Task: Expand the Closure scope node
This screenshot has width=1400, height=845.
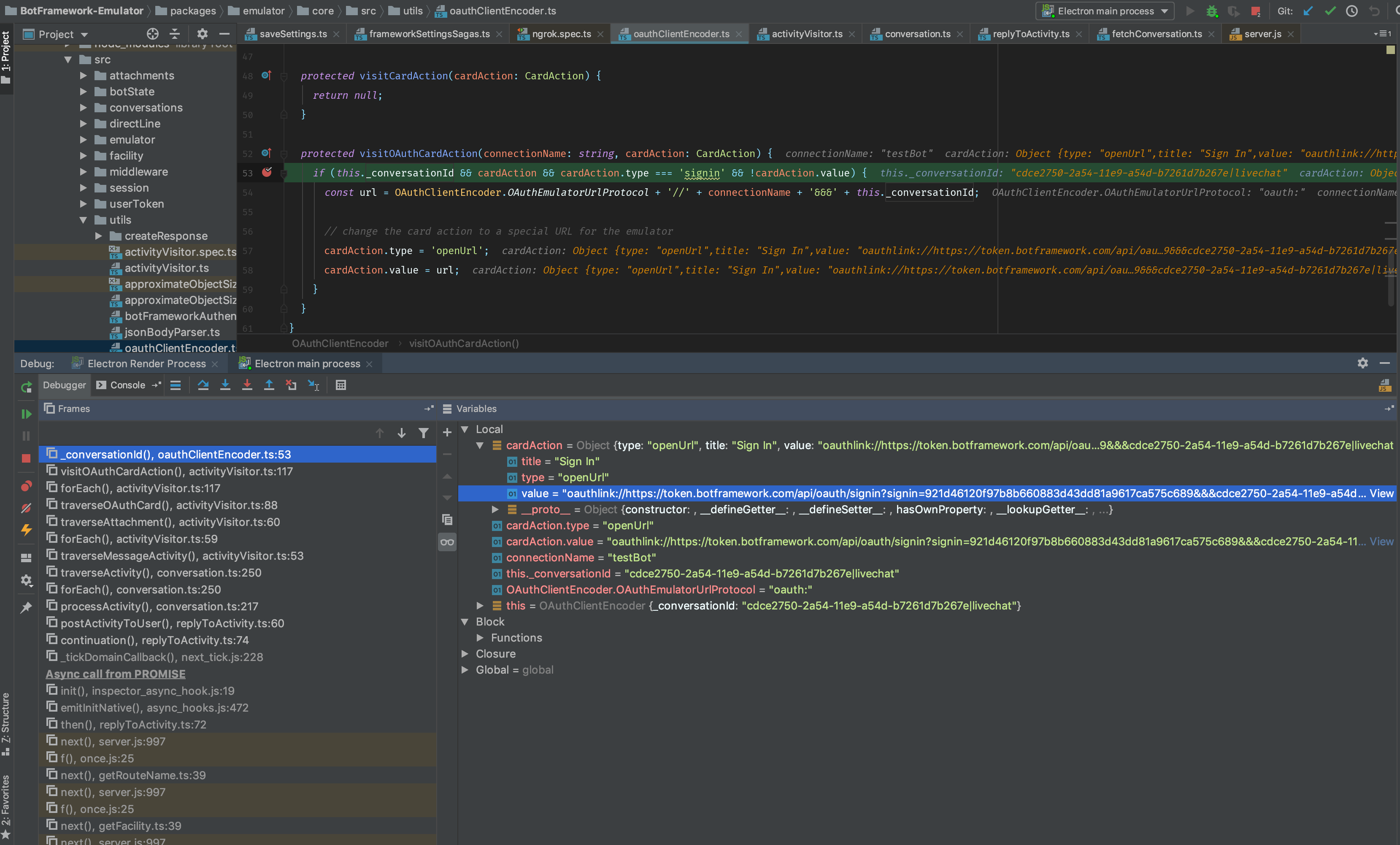Action: click(x=465, y=654)
